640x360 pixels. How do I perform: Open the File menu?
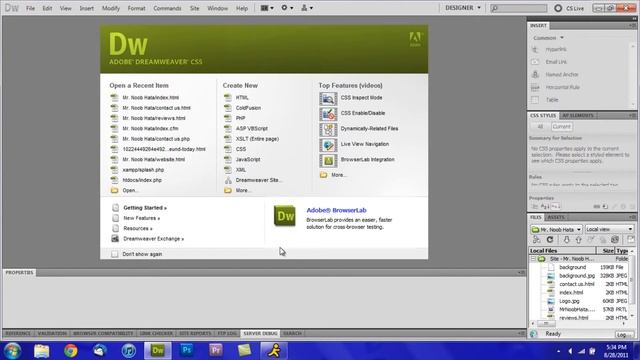tap(31, 8)
